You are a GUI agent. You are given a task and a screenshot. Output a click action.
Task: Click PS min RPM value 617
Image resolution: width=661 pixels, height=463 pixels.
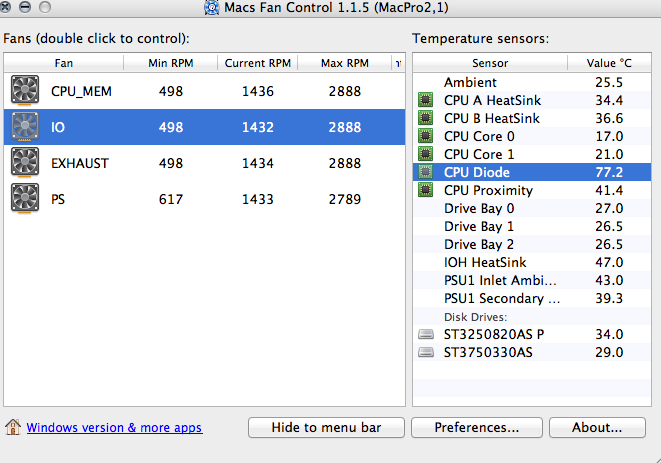tap(171, 199)
